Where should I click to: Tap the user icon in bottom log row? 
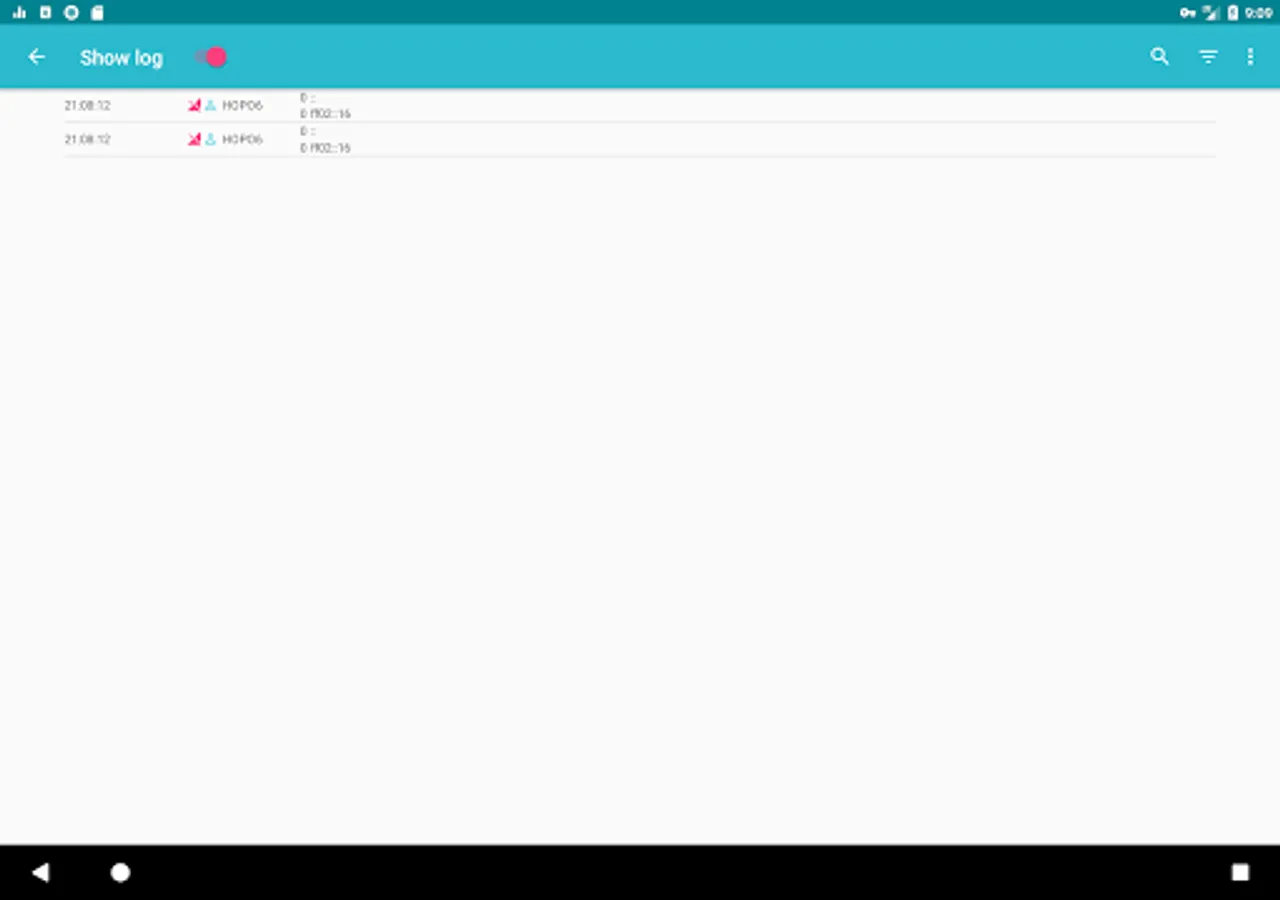click(x=210, y=139)
